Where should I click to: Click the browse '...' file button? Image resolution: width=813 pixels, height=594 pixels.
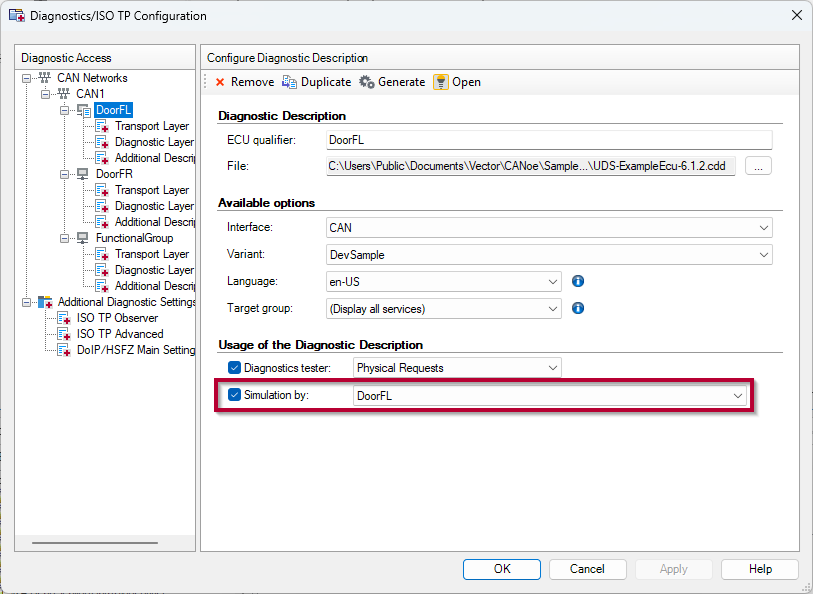click(x=759, y=166)
